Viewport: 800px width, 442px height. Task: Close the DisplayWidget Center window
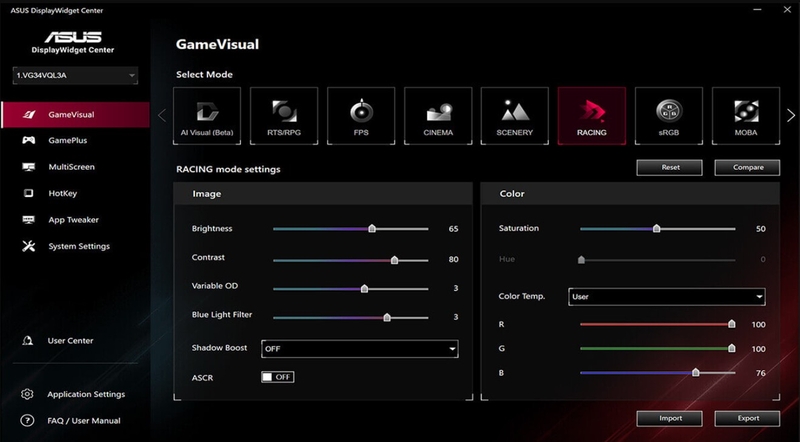787,9
